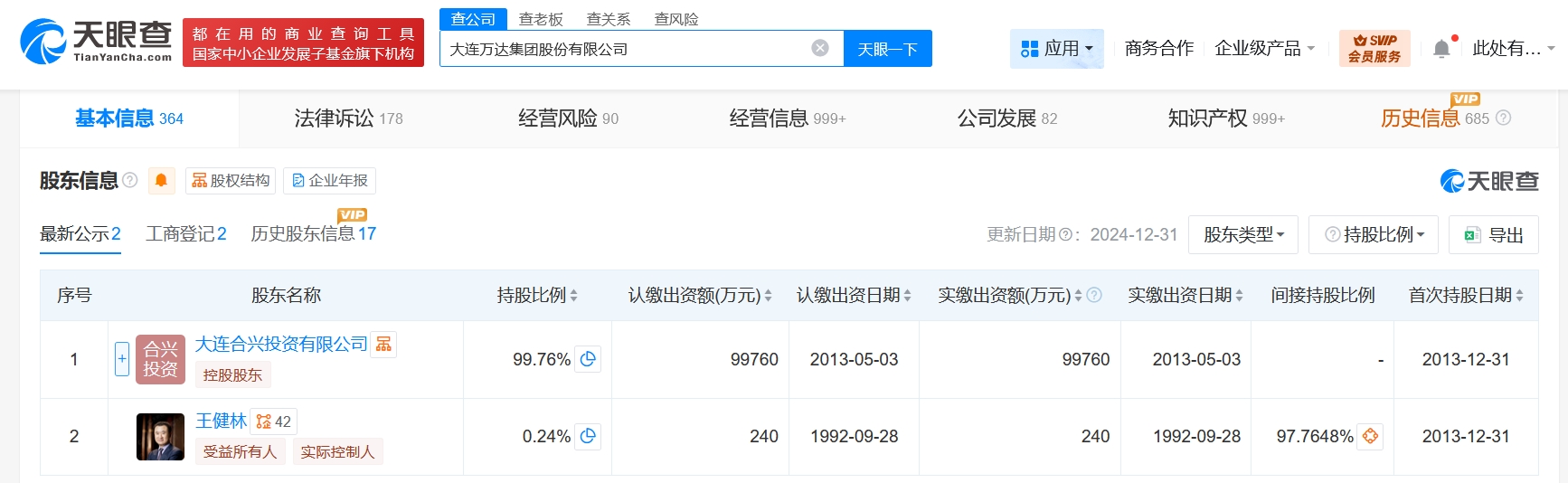Screen dimensions: 1568x483
Task: Expand the 应用 apps dropdown
Action: click(1056, 49)
